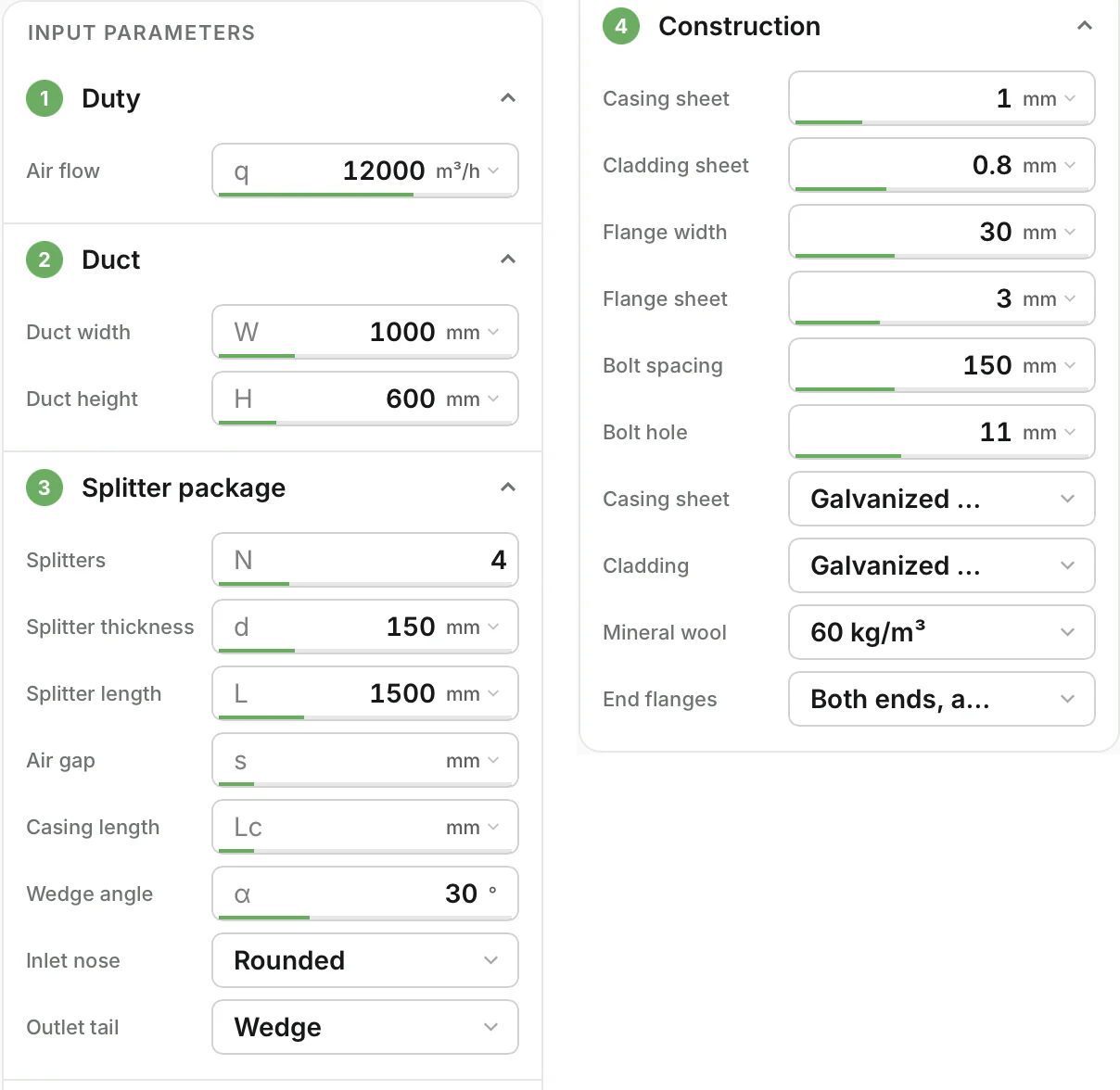Click the Splitter thickness value 150
Viewport: 1120px width, 1090px height.
[x=411, y=627]
